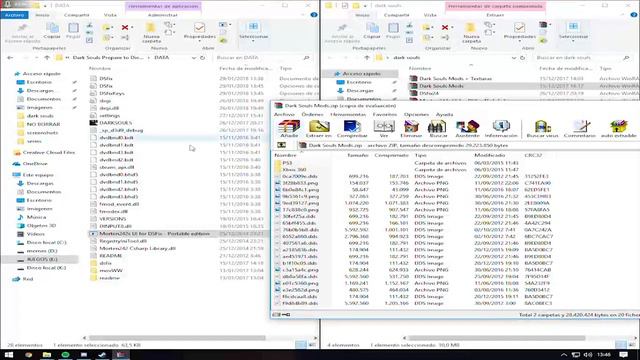Open the Windows Start menu
This screenshot has width=640, height=360.
point(8,354)
